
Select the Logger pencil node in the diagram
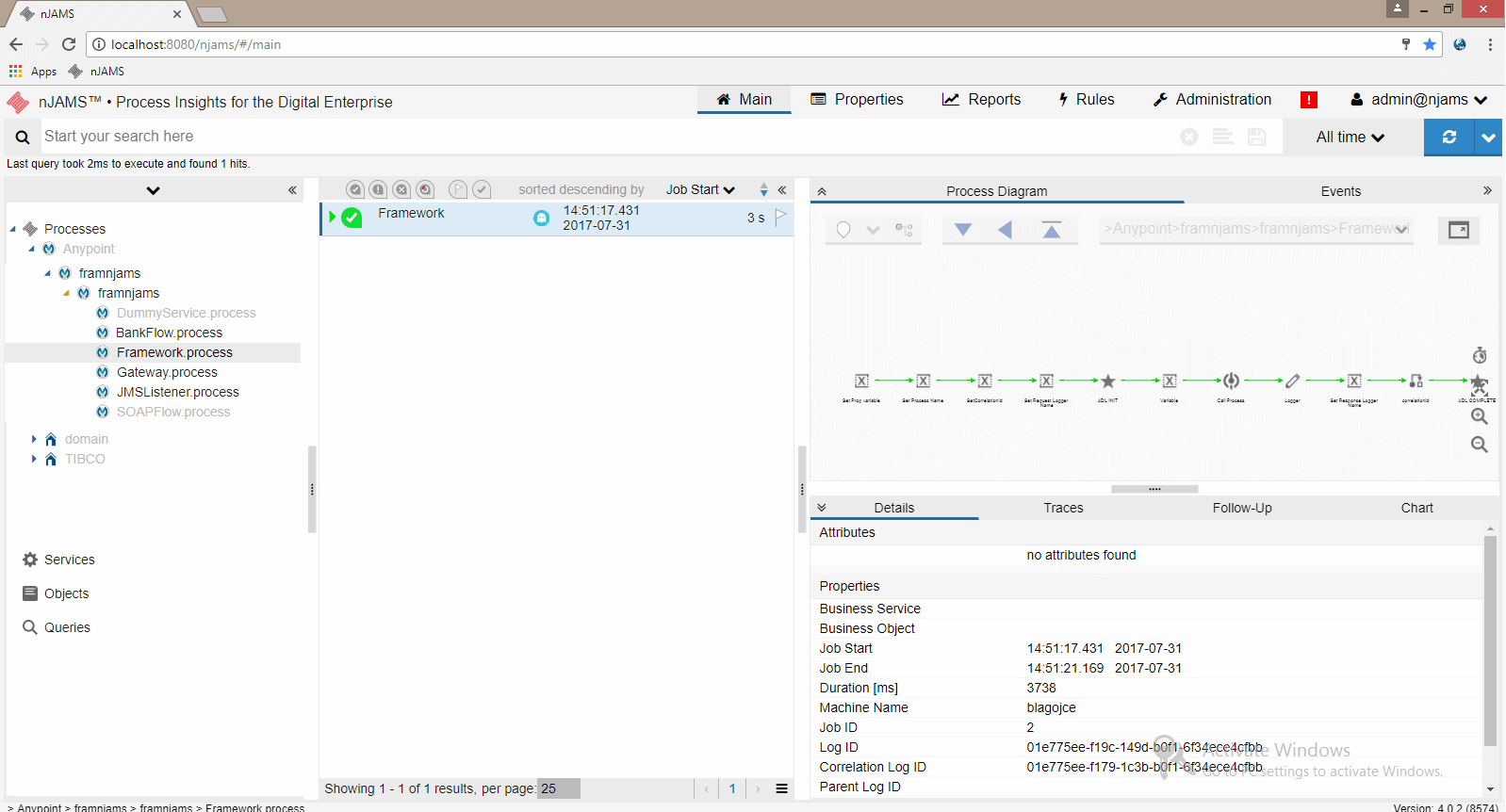(1292, 381)
